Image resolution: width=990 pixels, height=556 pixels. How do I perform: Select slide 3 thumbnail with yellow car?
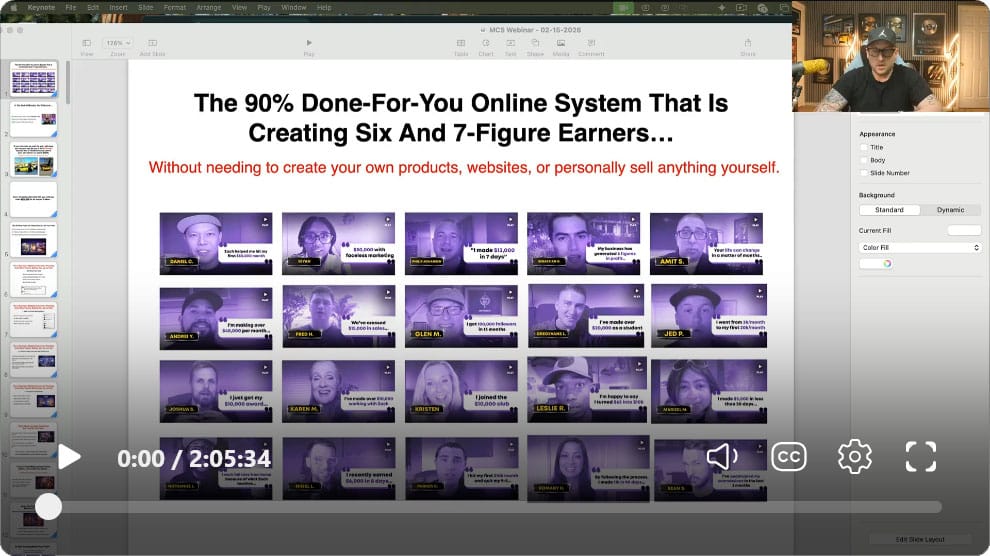click(33, 159)
